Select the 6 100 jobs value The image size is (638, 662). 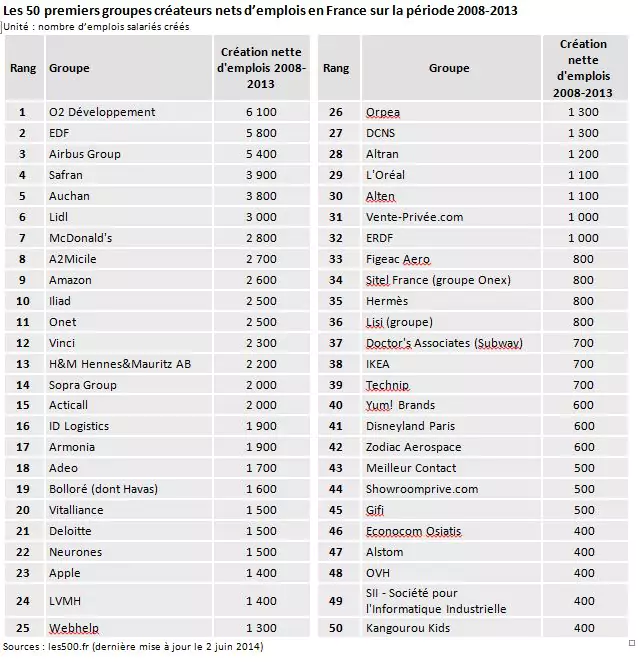[x=261, y=112]
